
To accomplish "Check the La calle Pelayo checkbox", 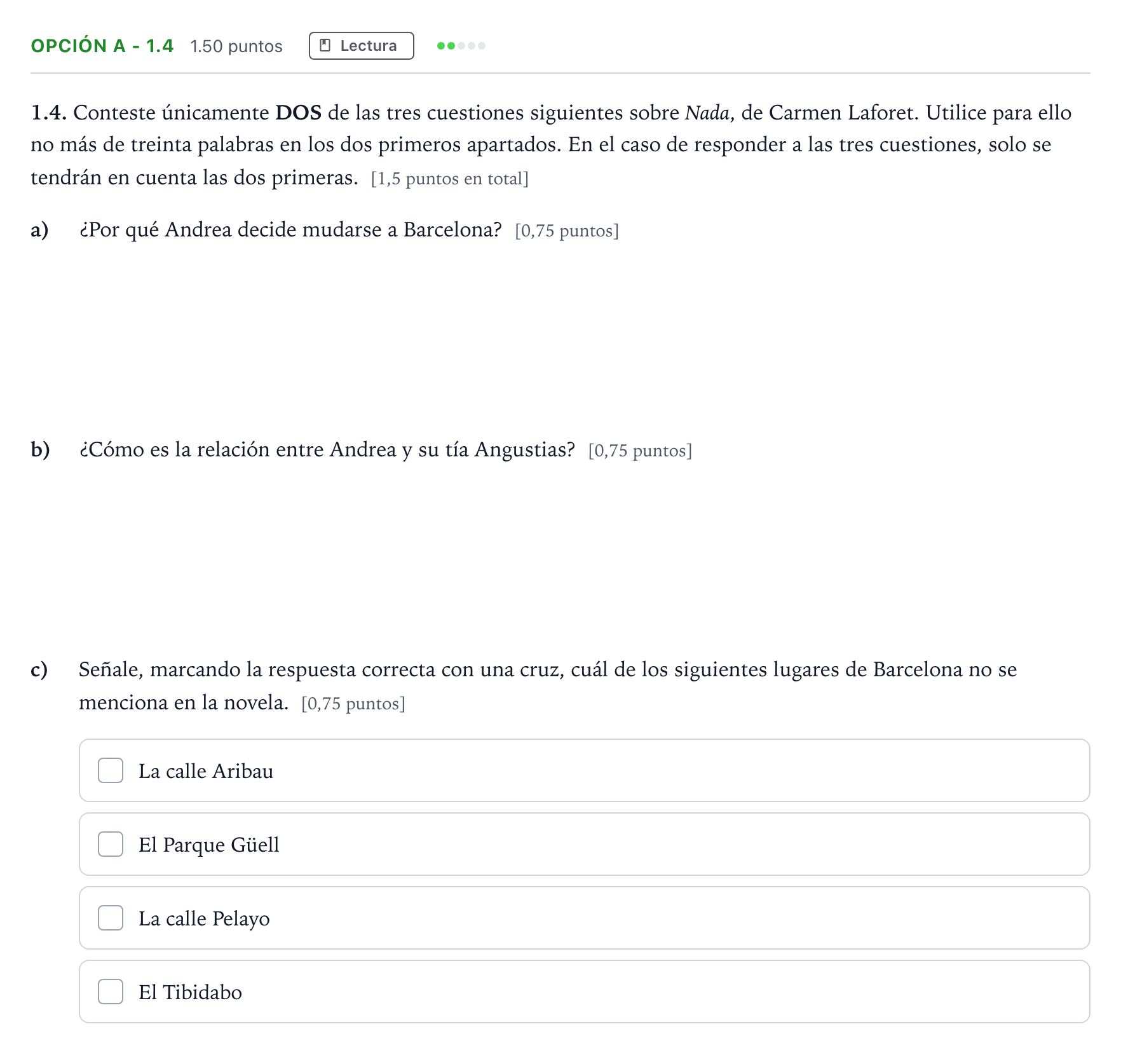I will coord(111,918).
